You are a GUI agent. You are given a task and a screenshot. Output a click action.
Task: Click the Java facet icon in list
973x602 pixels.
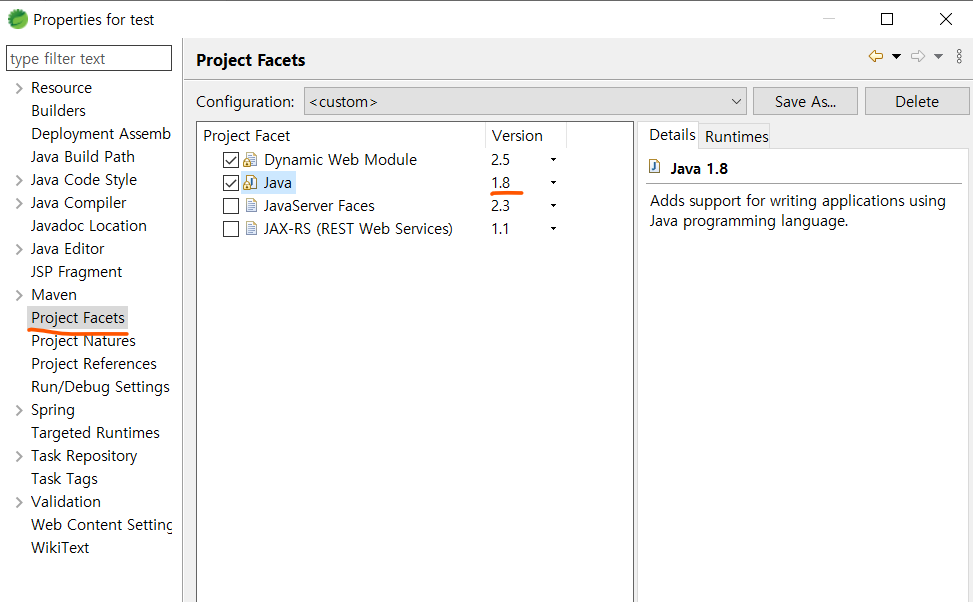coord(250,183)
